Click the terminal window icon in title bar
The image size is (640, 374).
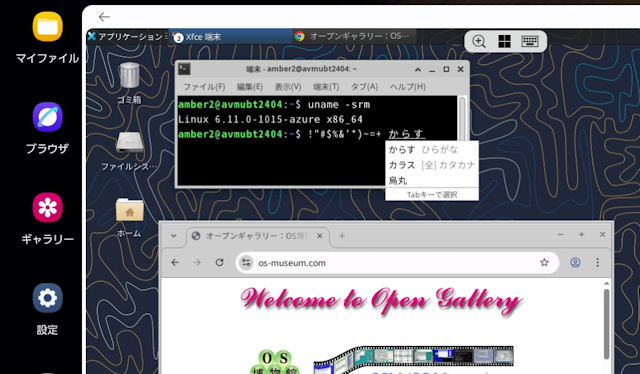tap(184, 69)
